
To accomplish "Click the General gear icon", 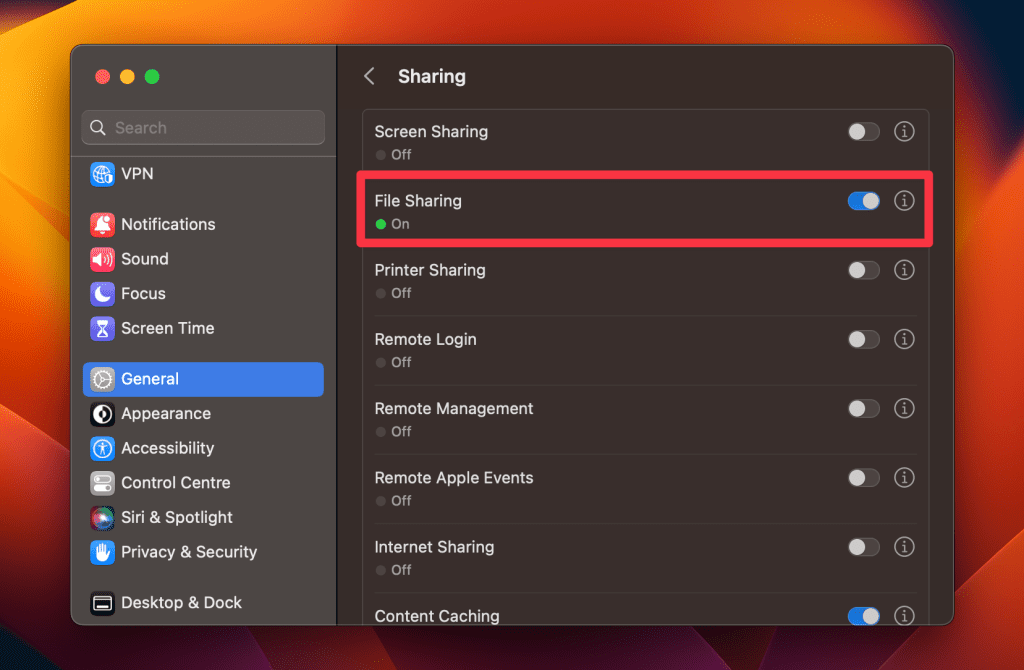I will [102, 379].
